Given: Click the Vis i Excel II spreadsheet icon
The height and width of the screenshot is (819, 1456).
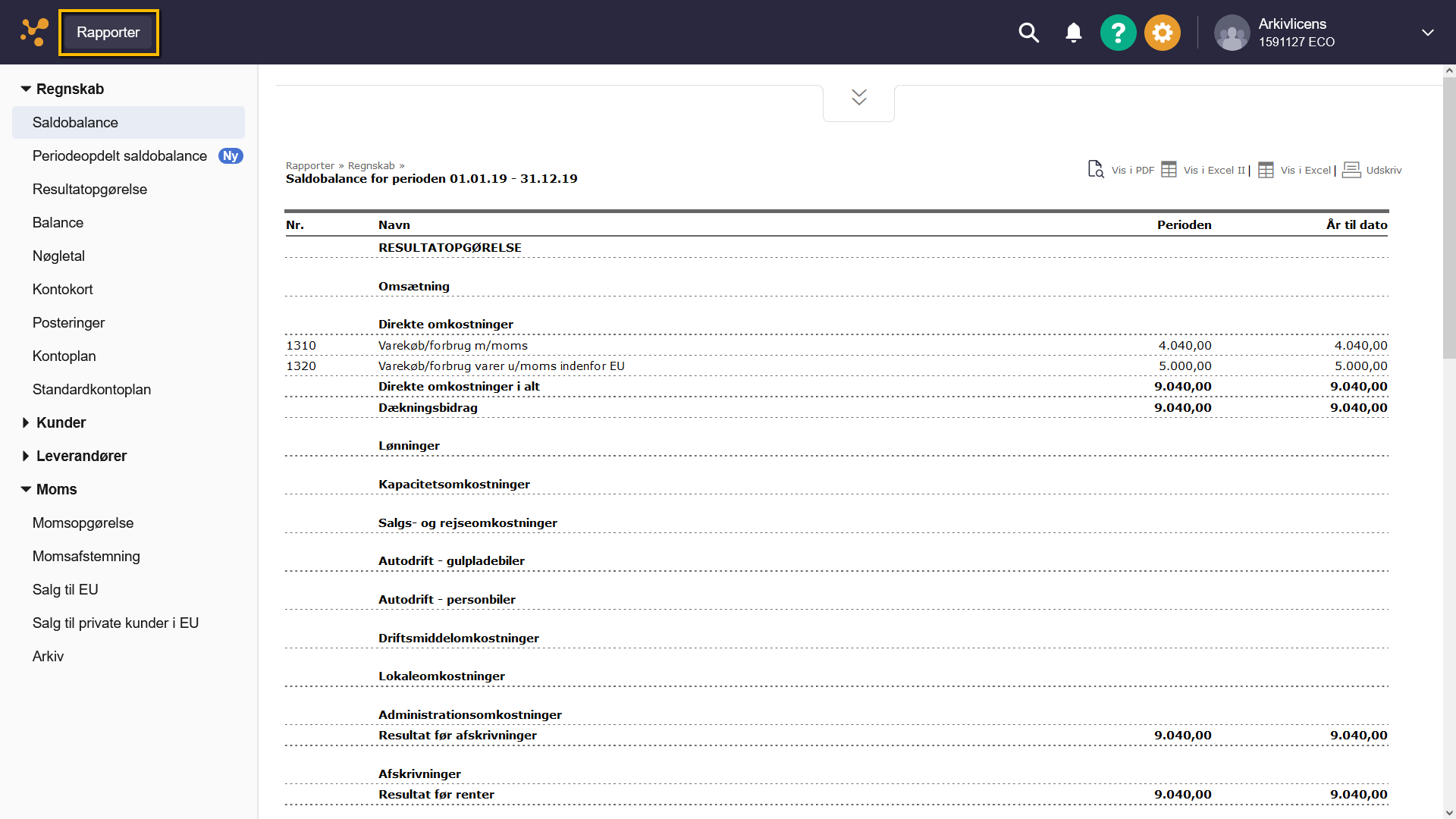Looking at the screenshot, I should pos(1169,169).
